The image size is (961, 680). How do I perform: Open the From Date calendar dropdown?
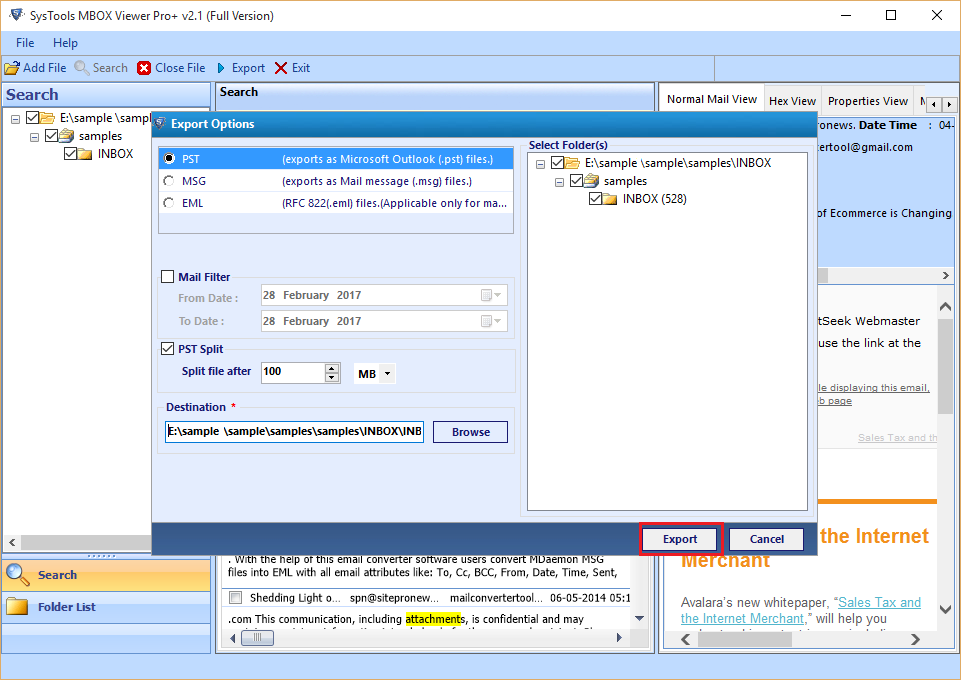pos(492,295)
